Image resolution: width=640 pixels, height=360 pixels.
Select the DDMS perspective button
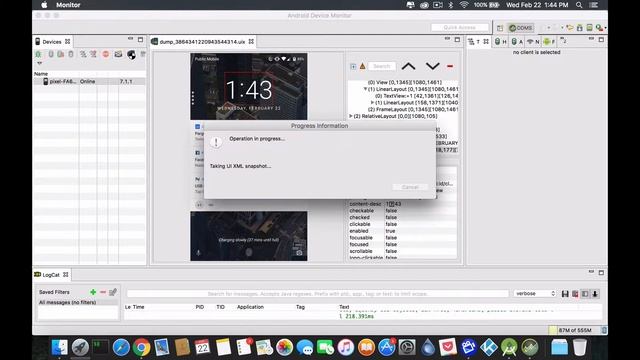[x=521, y=28]
